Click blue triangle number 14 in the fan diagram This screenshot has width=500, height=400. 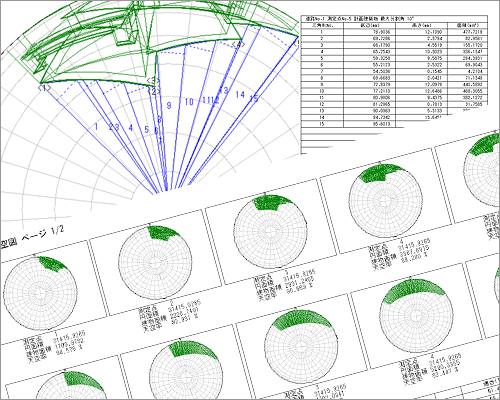240,95
